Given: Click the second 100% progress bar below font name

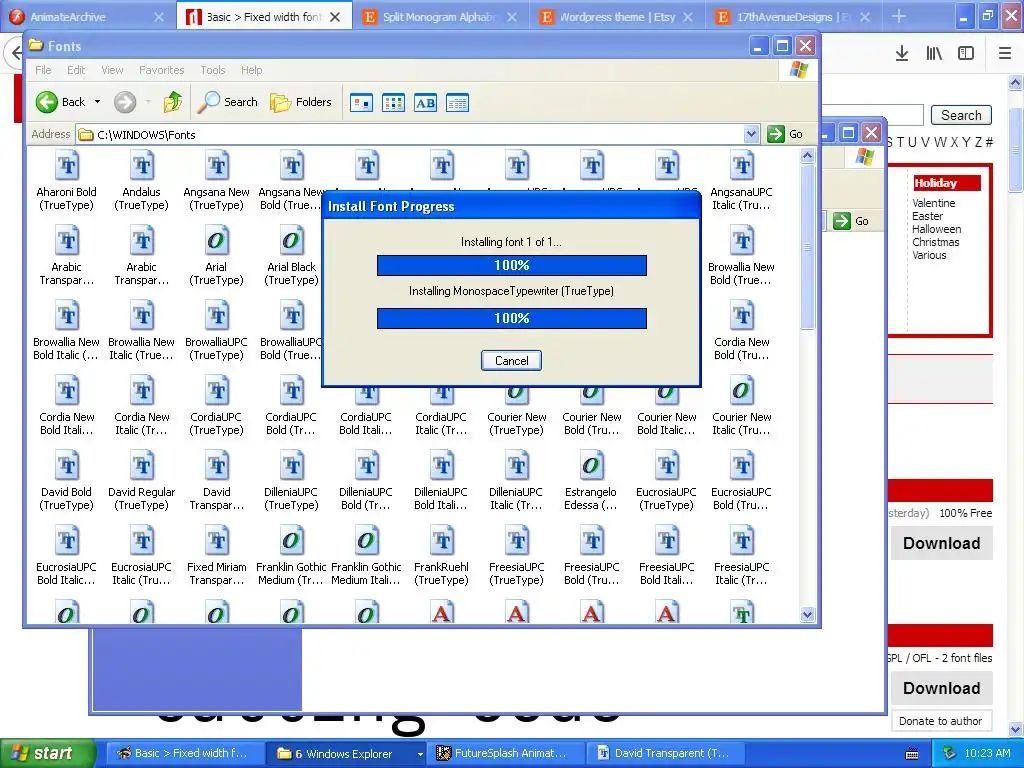Looking at the screenshot, I should coord(512,318).
